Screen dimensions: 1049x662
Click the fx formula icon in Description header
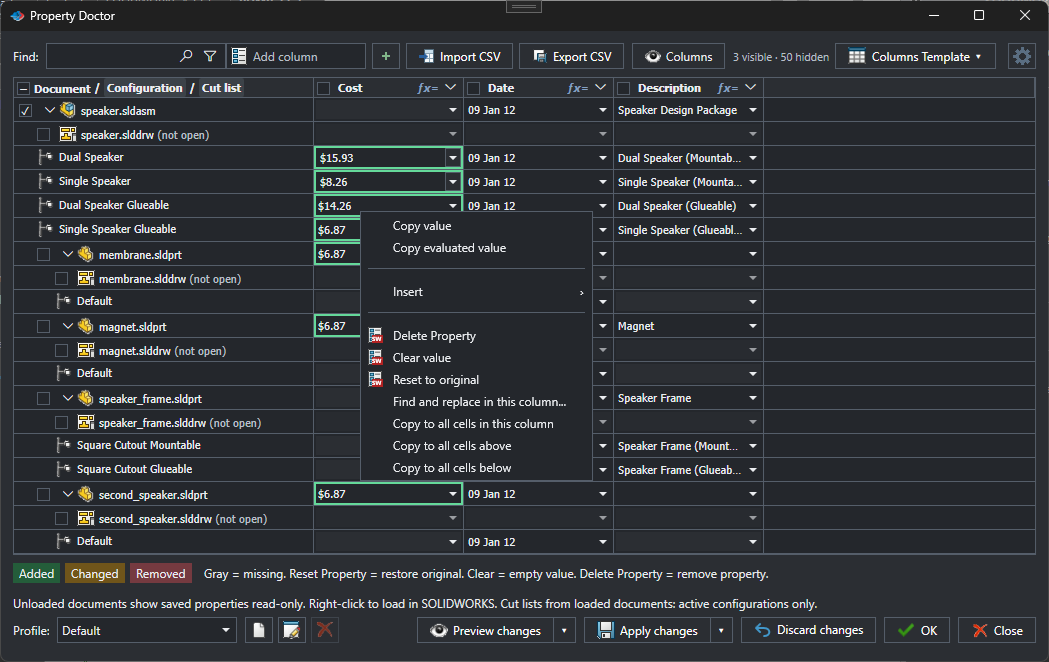click(727, 88)
